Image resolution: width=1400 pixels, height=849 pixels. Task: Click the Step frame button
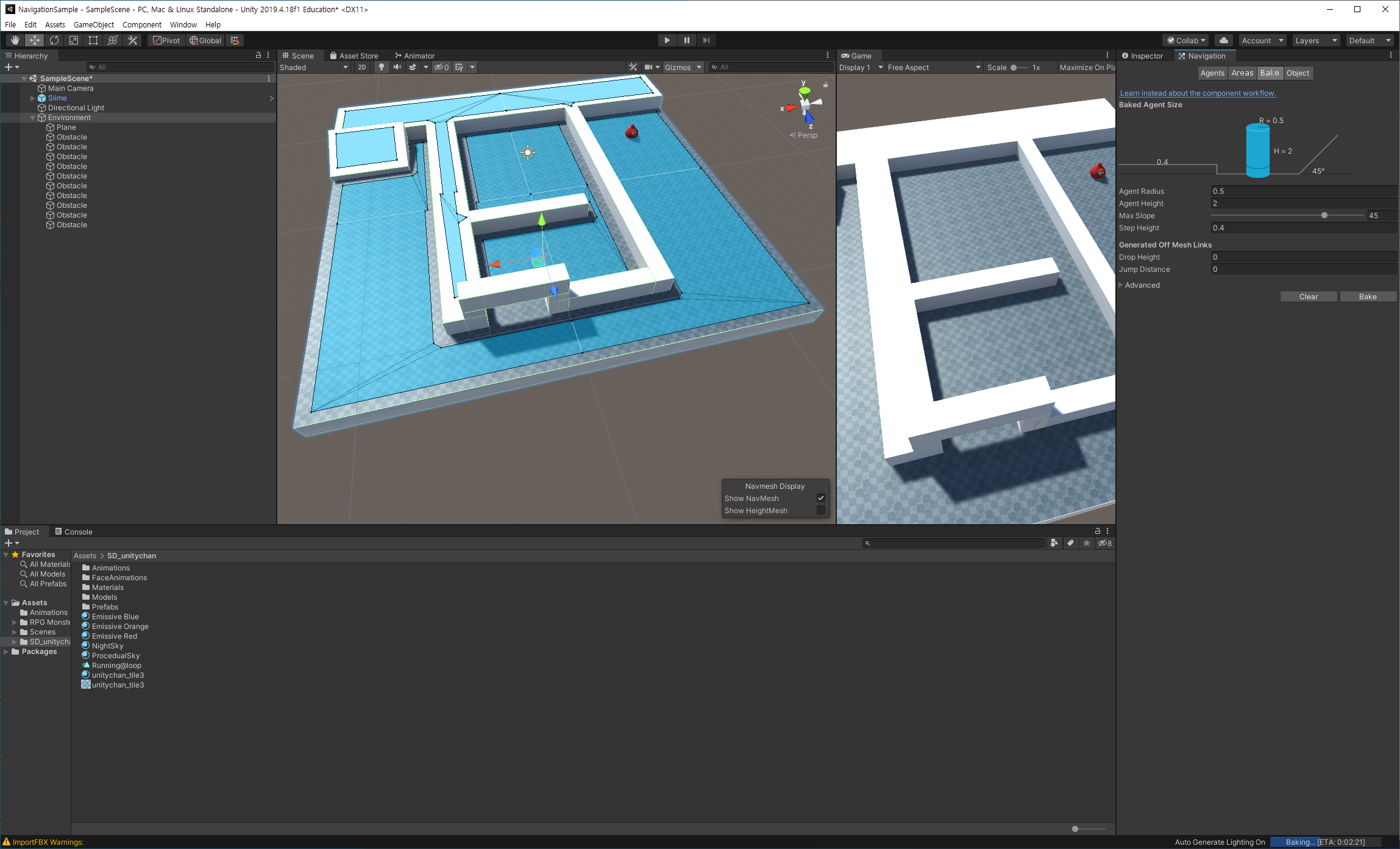[x=706, y=40]
